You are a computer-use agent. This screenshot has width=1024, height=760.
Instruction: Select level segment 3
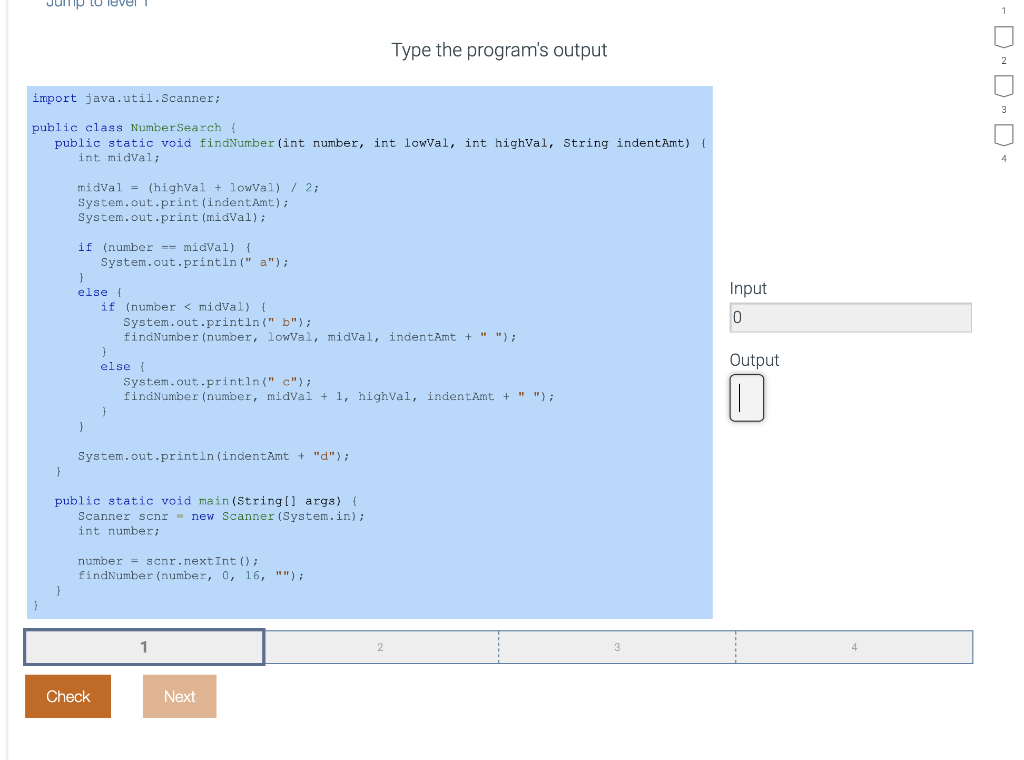click(617, 646)
